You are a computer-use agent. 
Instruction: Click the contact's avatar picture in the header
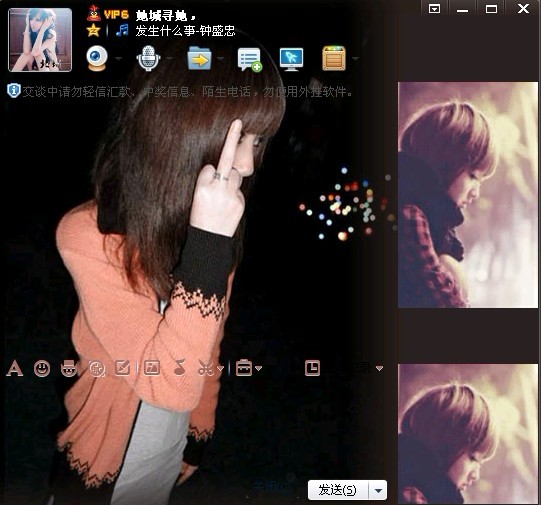(x=40, y=40)
